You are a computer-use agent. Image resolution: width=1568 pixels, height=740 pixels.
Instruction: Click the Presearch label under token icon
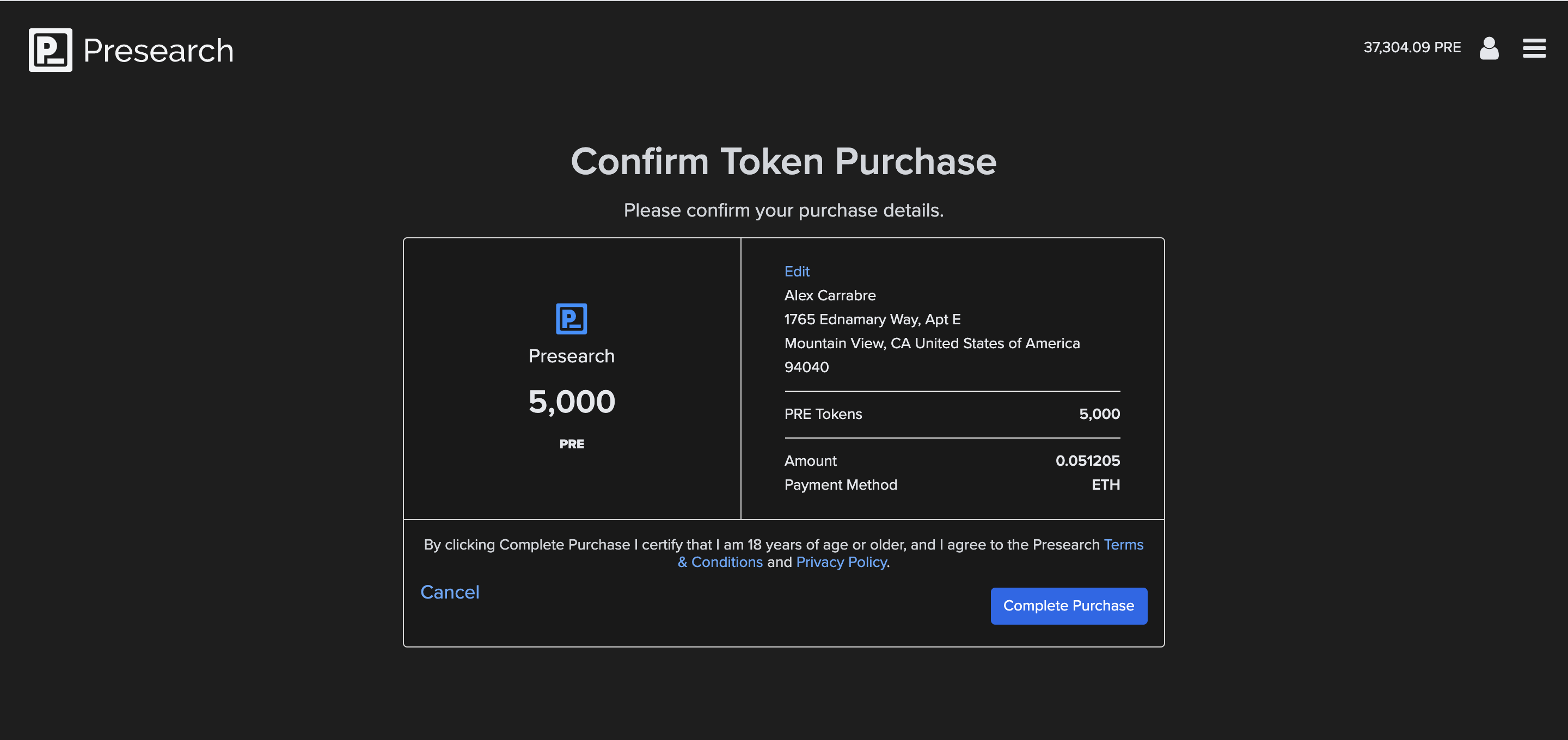[571, 356]
